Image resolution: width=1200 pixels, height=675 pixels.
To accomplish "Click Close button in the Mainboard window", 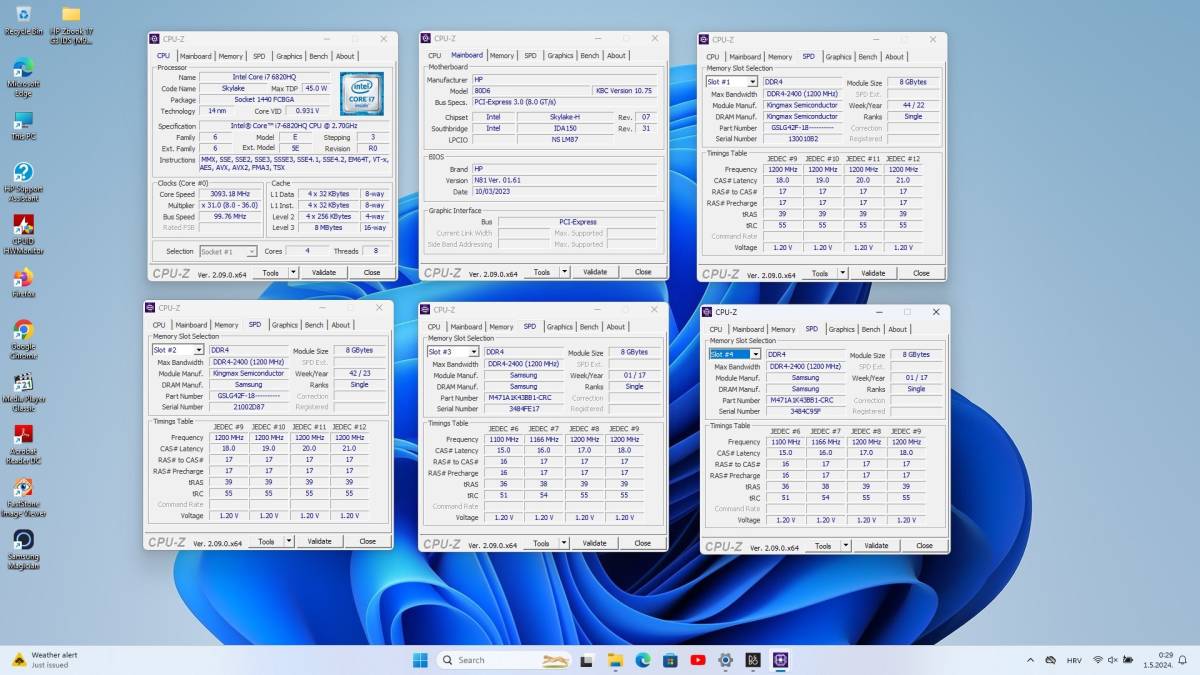I will click(643, 272).
